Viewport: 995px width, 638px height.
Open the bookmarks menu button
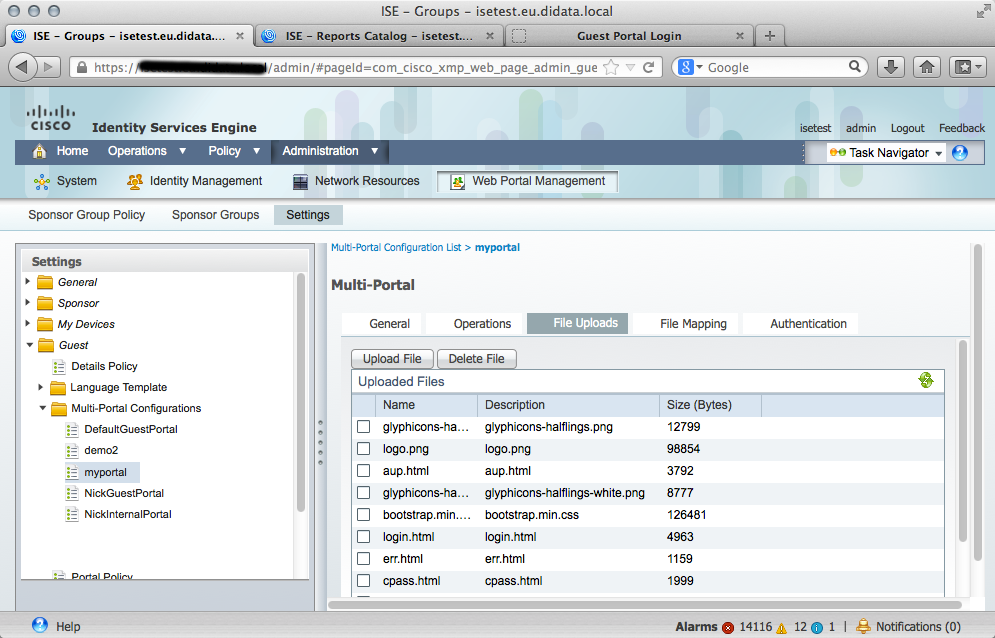[968, 67]
